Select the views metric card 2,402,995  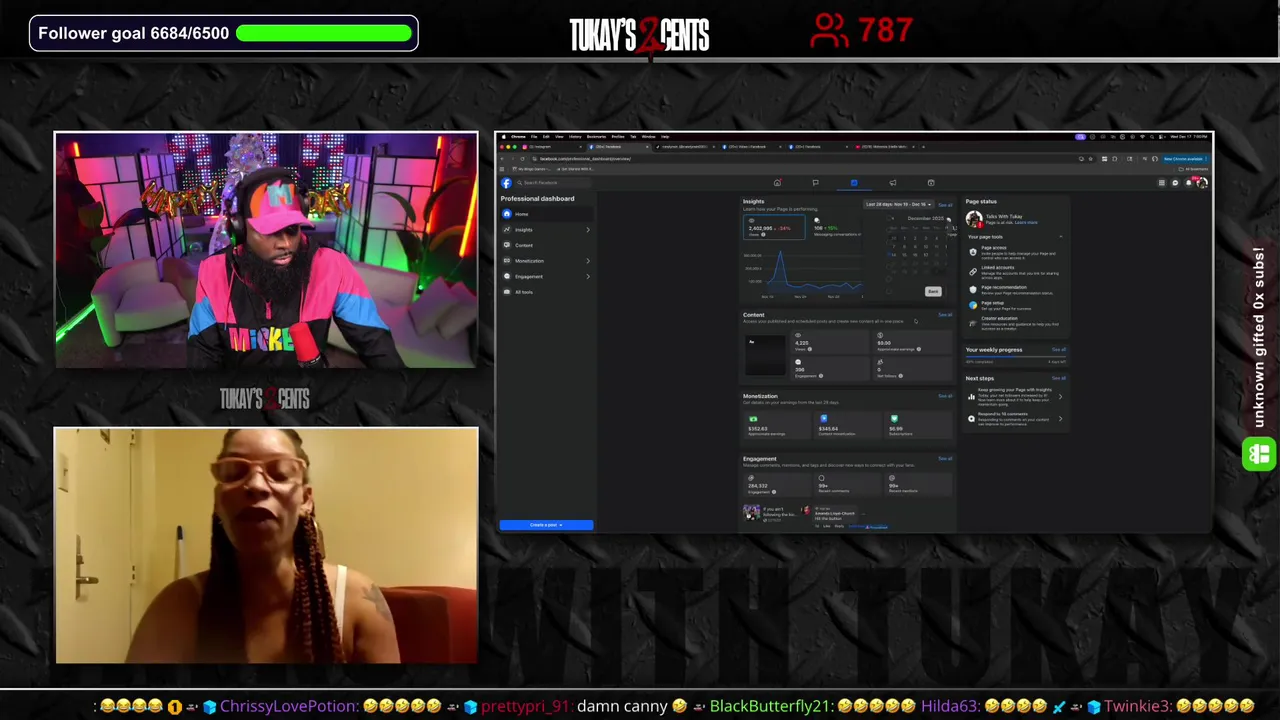pos(773,226)
